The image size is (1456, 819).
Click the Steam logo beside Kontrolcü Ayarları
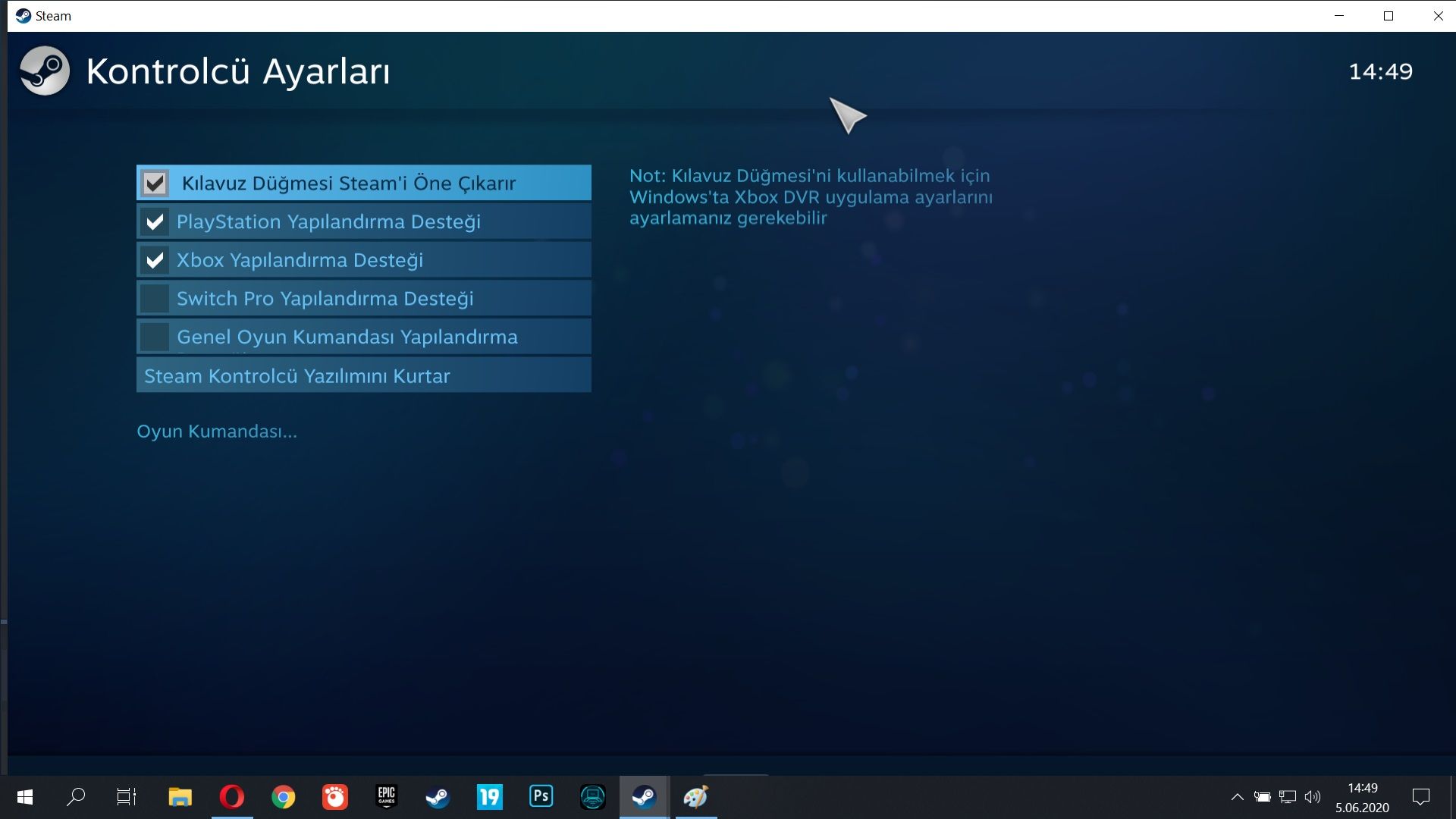(44, 71)
